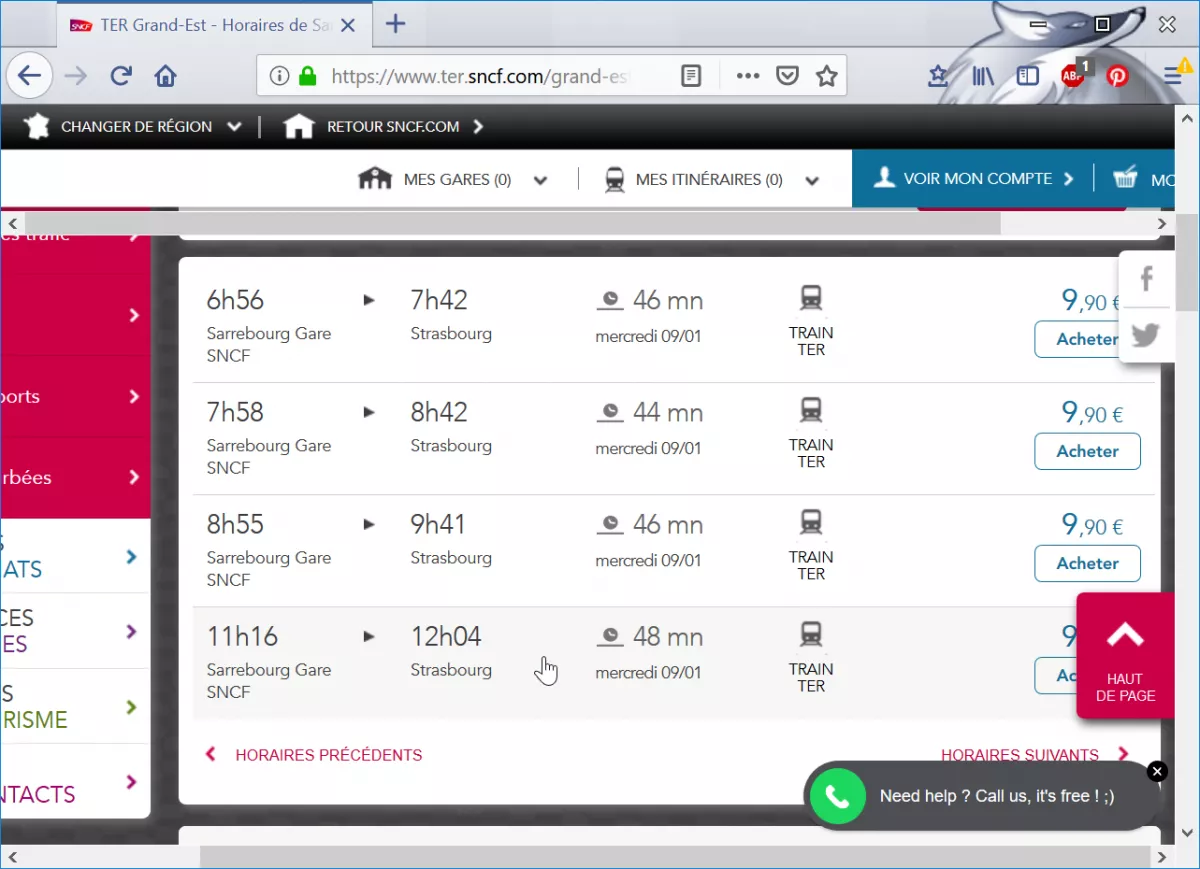Share on Facebook icon
The image size is (1200, 869).
(1146, 279)
